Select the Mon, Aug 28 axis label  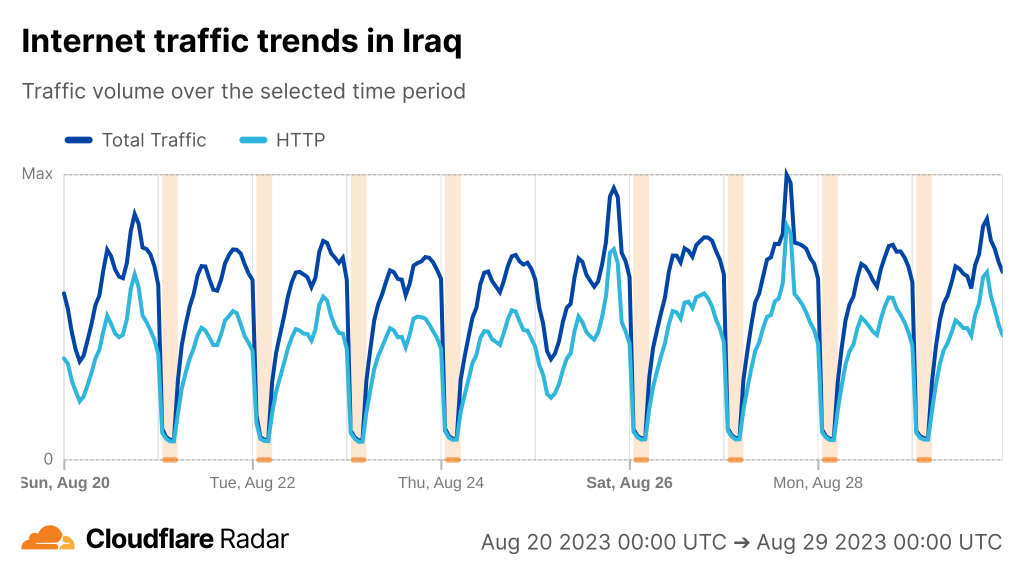point(817,482)
